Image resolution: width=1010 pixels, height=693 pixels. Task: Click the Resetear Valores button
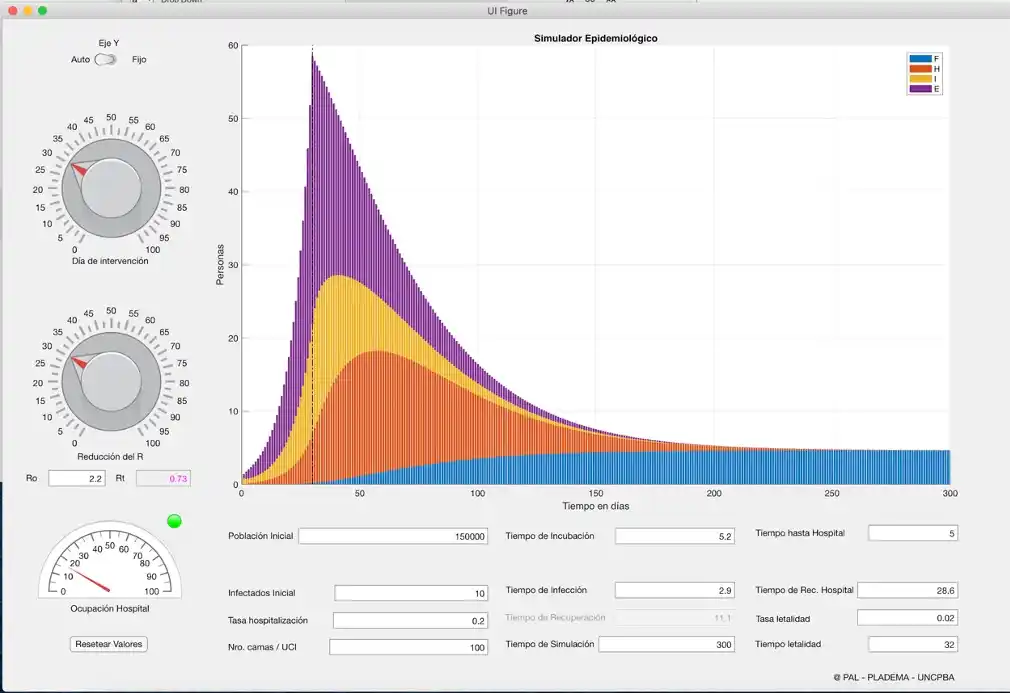pos(110,644)
